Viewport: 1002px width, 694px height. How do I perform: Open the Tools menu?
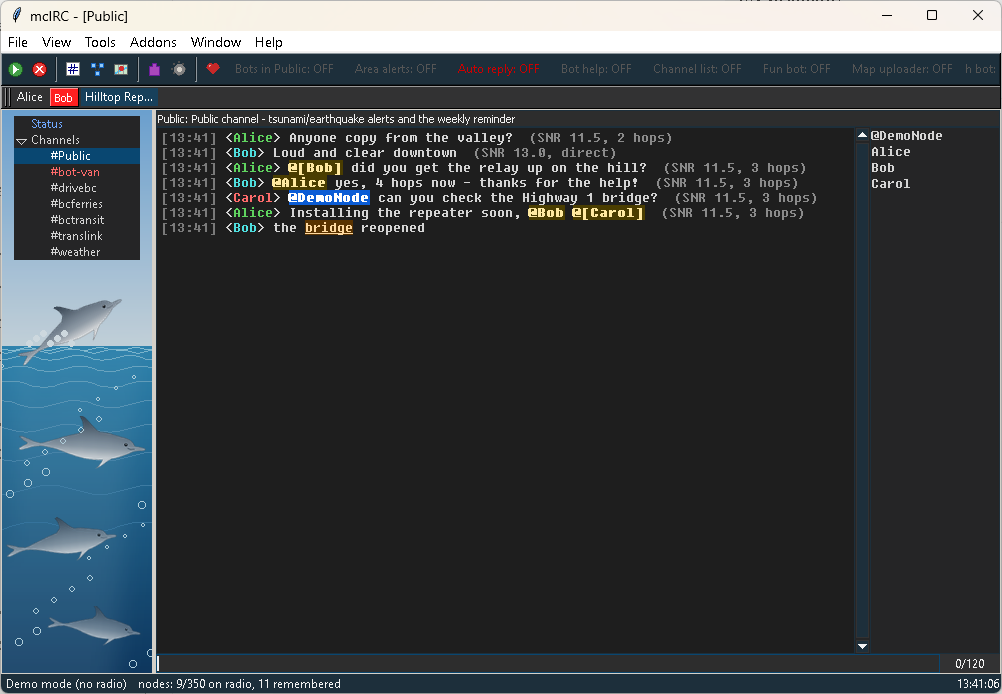pos(100,42)
